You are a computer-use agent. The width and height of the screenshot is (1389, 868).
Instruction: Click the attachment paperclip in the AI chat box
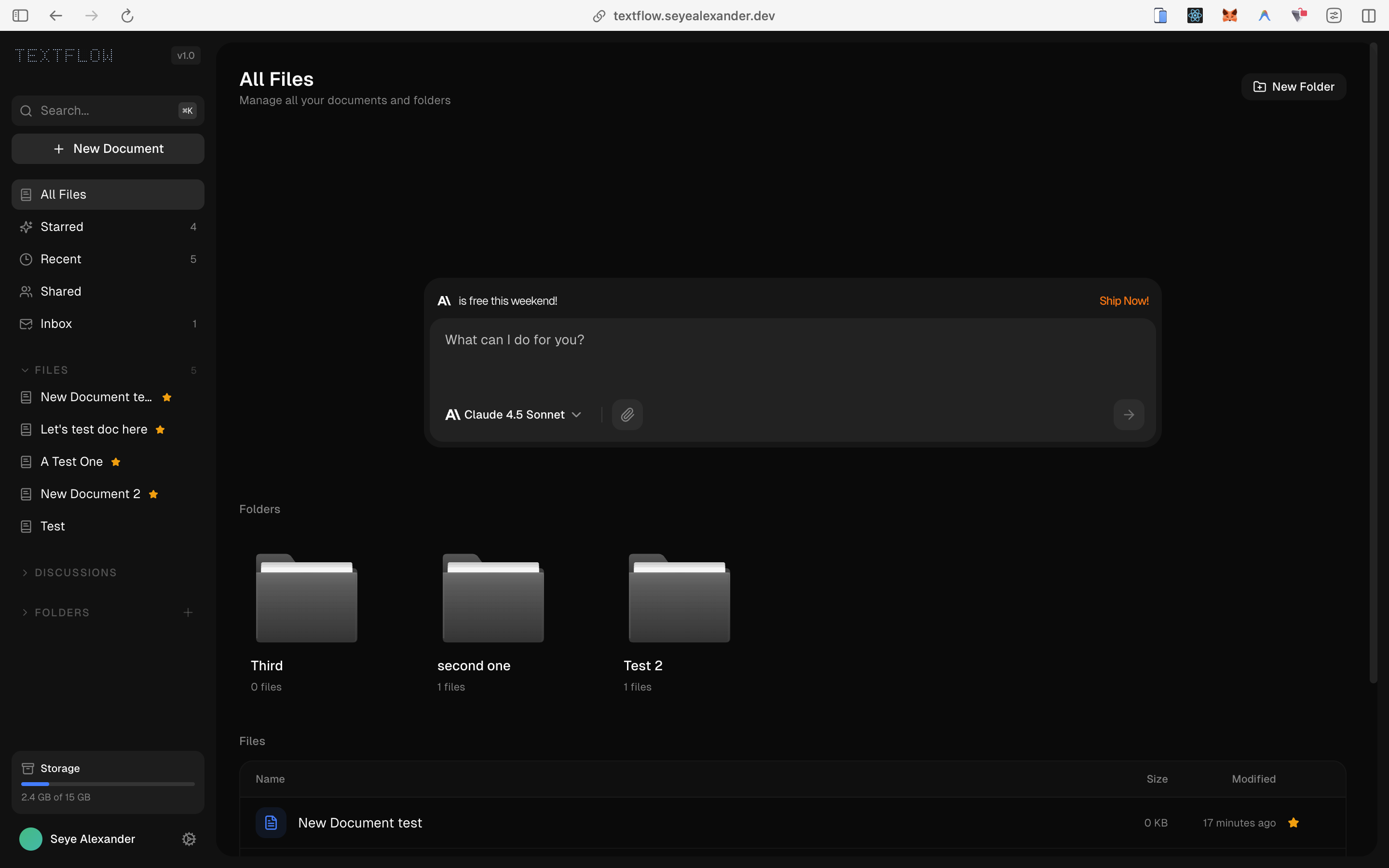[627, 414]
